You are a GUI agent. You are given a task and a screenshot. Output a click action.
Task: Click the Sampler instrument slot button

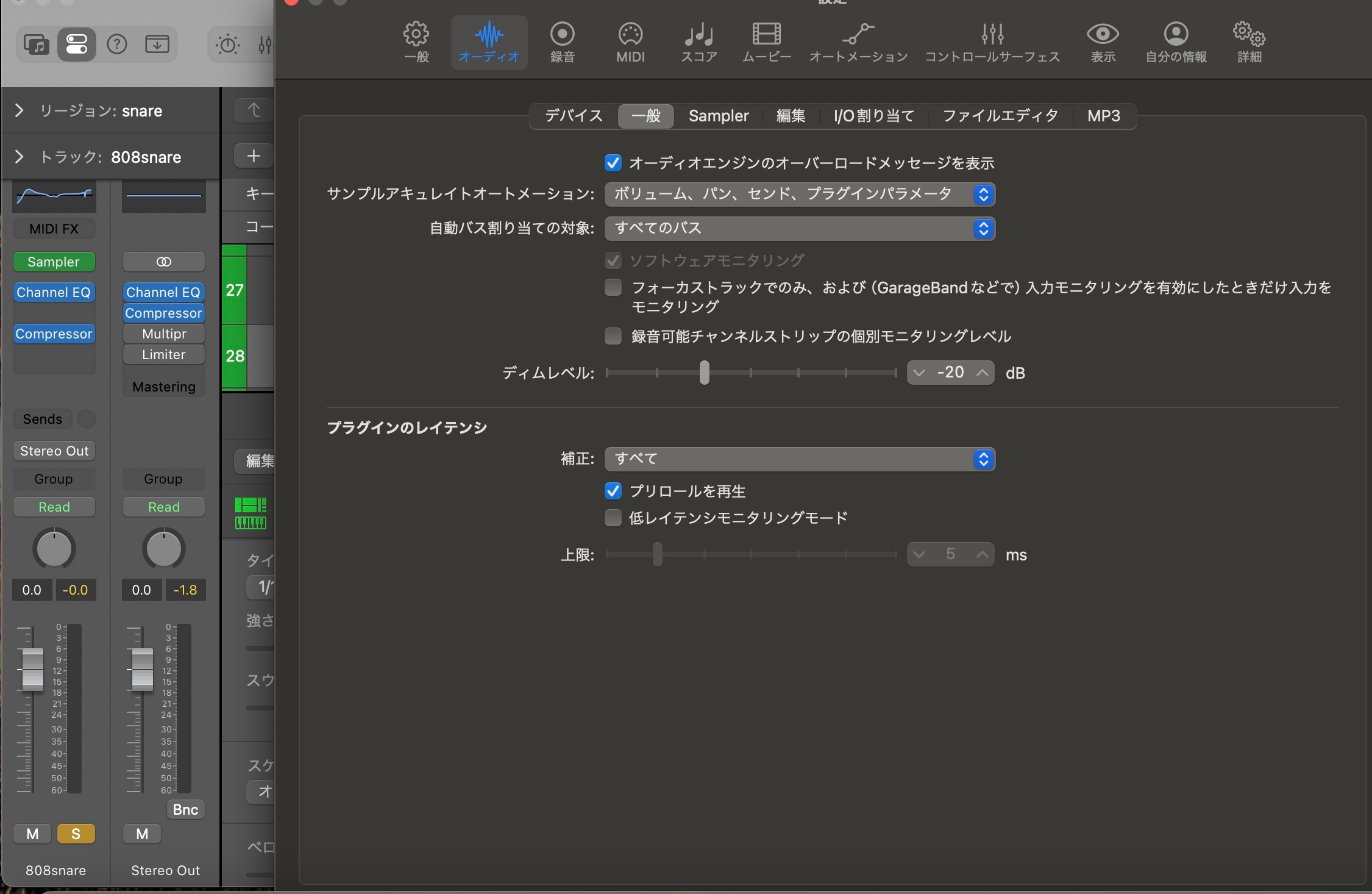point(54,262)
